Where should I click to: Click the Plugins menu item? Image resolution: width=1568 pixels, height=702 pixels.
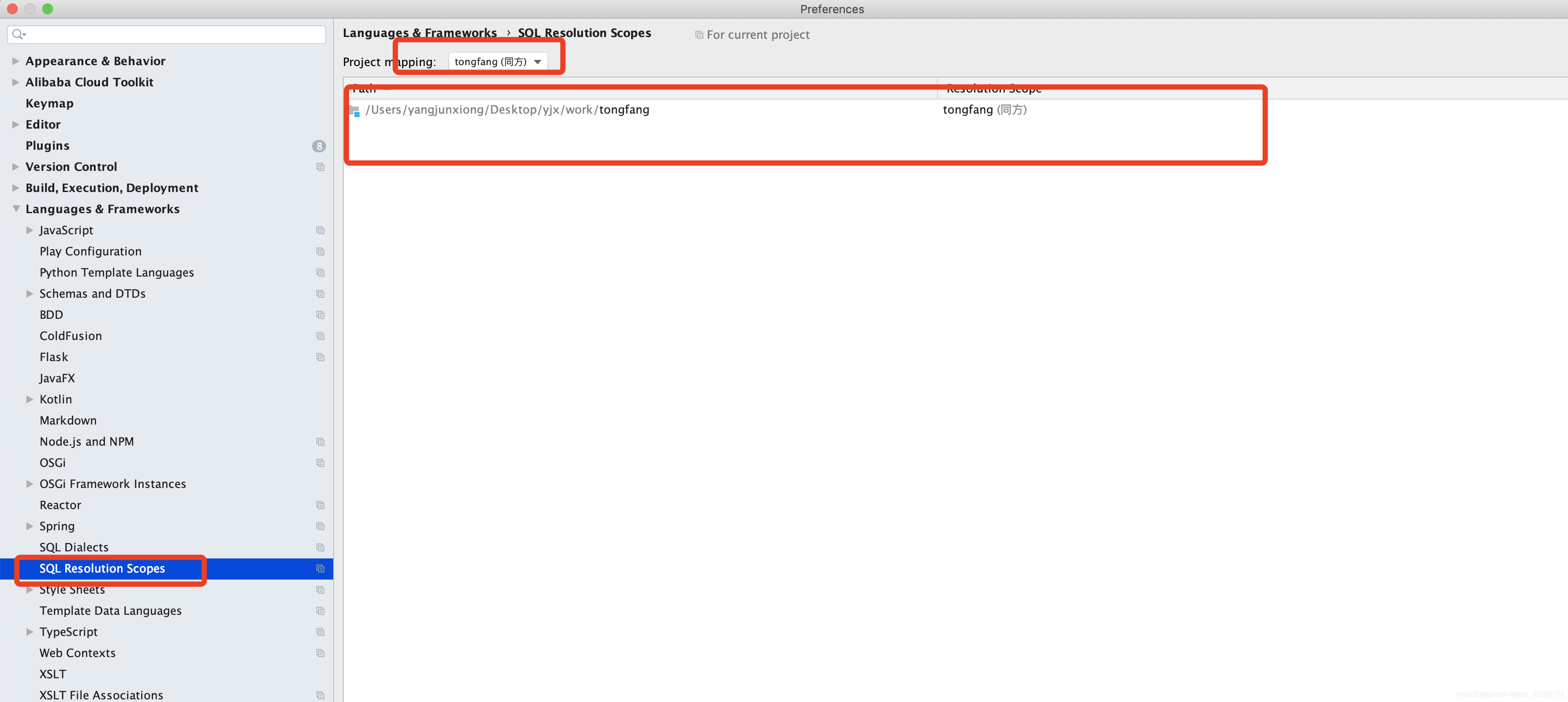[x=47, y=145]
